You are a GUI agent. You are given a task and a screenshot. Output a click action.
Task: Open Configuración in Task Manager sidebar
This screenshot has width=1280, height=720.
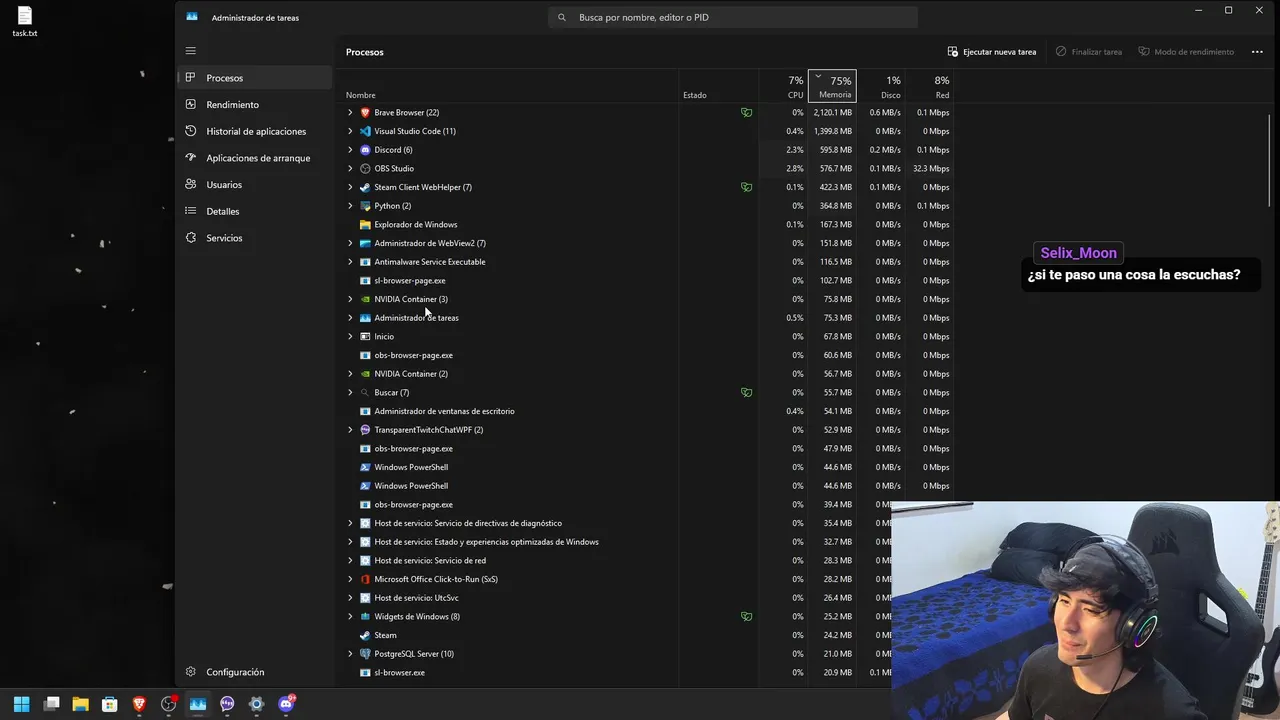click(x=254, y=672)
